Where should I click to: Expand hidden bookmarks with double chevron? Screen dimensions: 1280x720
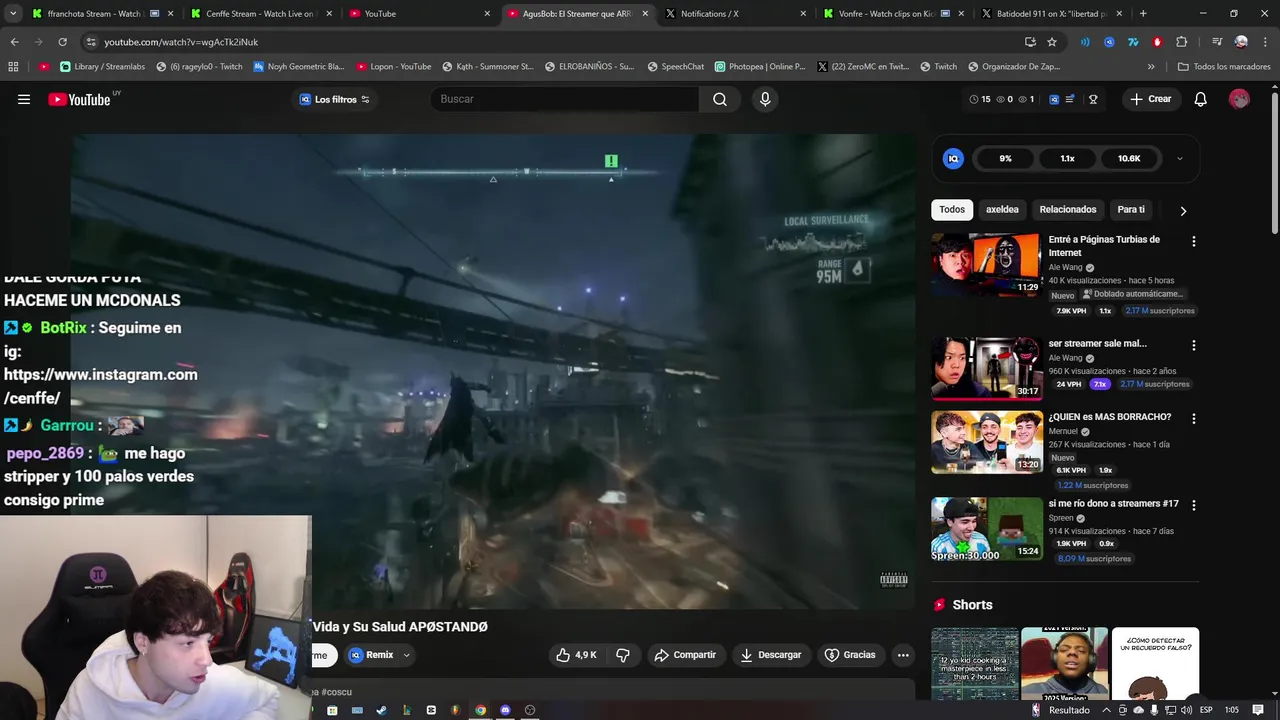tap(1151, 67)
